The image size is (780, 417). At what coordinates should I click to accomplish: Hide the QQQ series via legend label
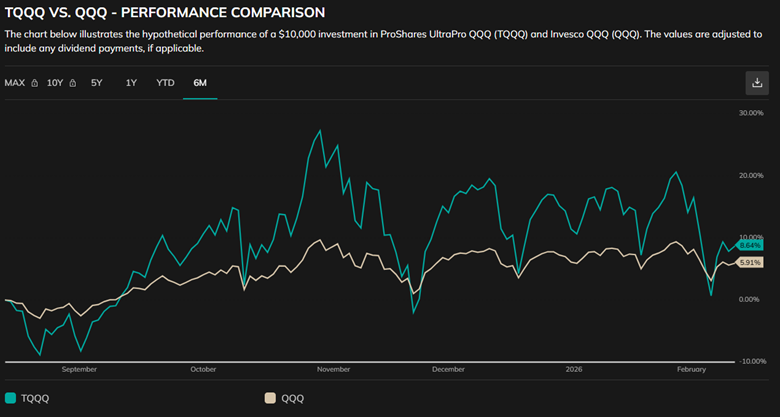291,397
